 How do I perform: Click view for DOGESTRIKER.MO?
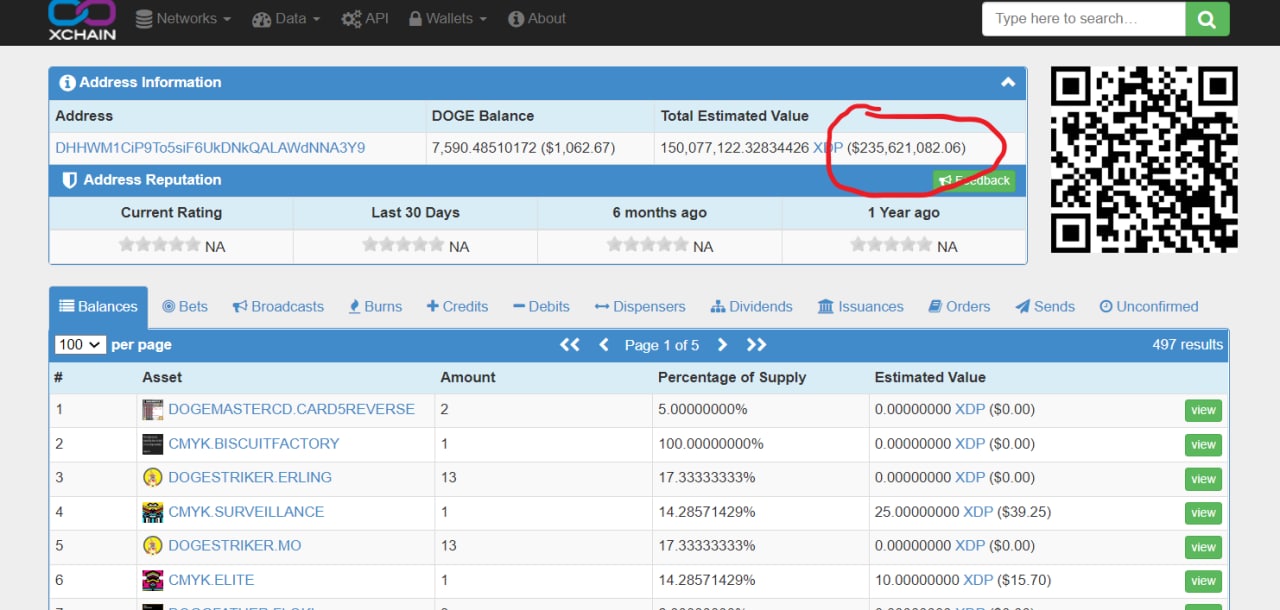1203,547
